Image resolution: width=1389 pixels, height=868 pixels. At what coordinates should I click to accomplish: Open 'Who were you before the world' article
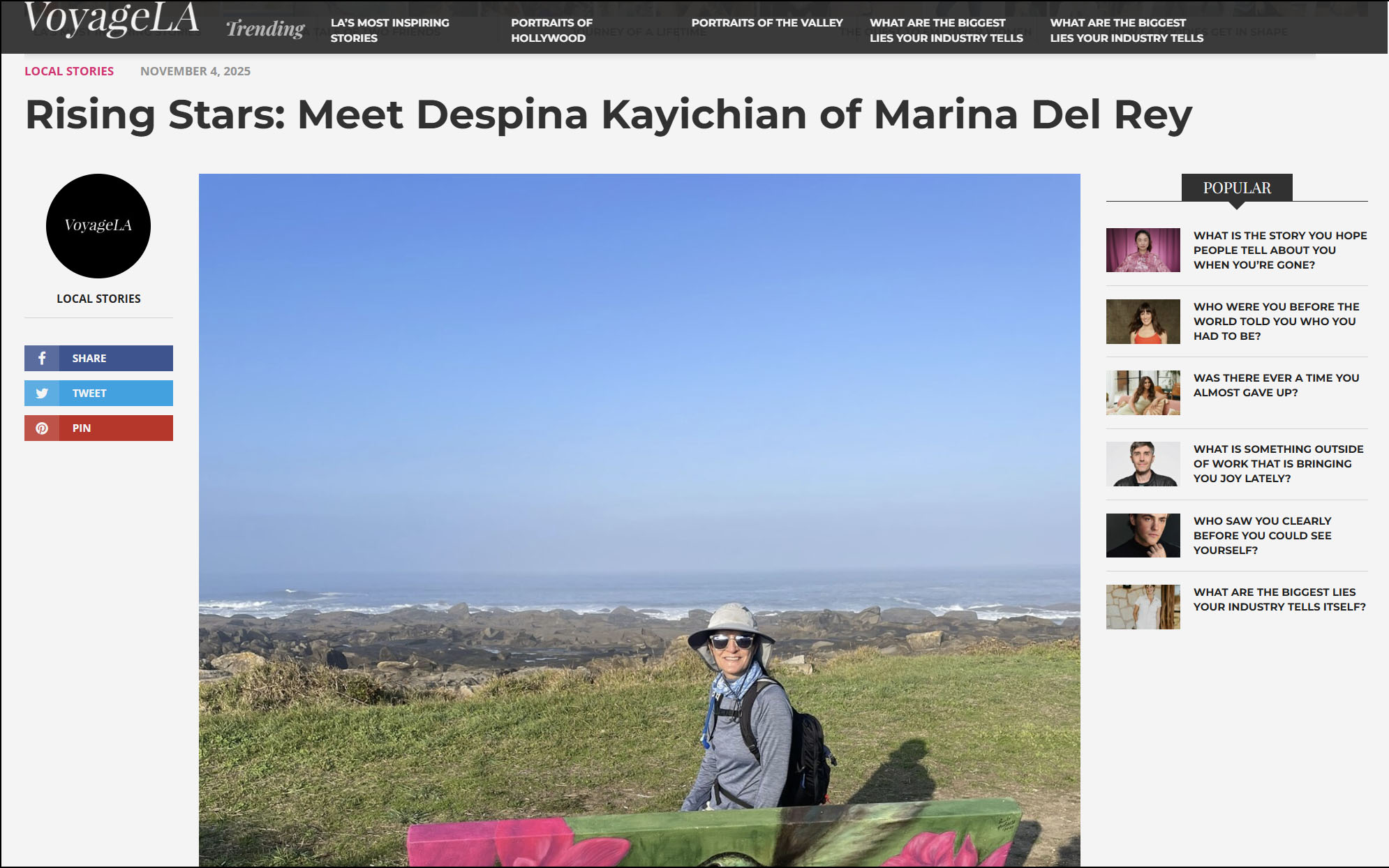[1276, 321]
